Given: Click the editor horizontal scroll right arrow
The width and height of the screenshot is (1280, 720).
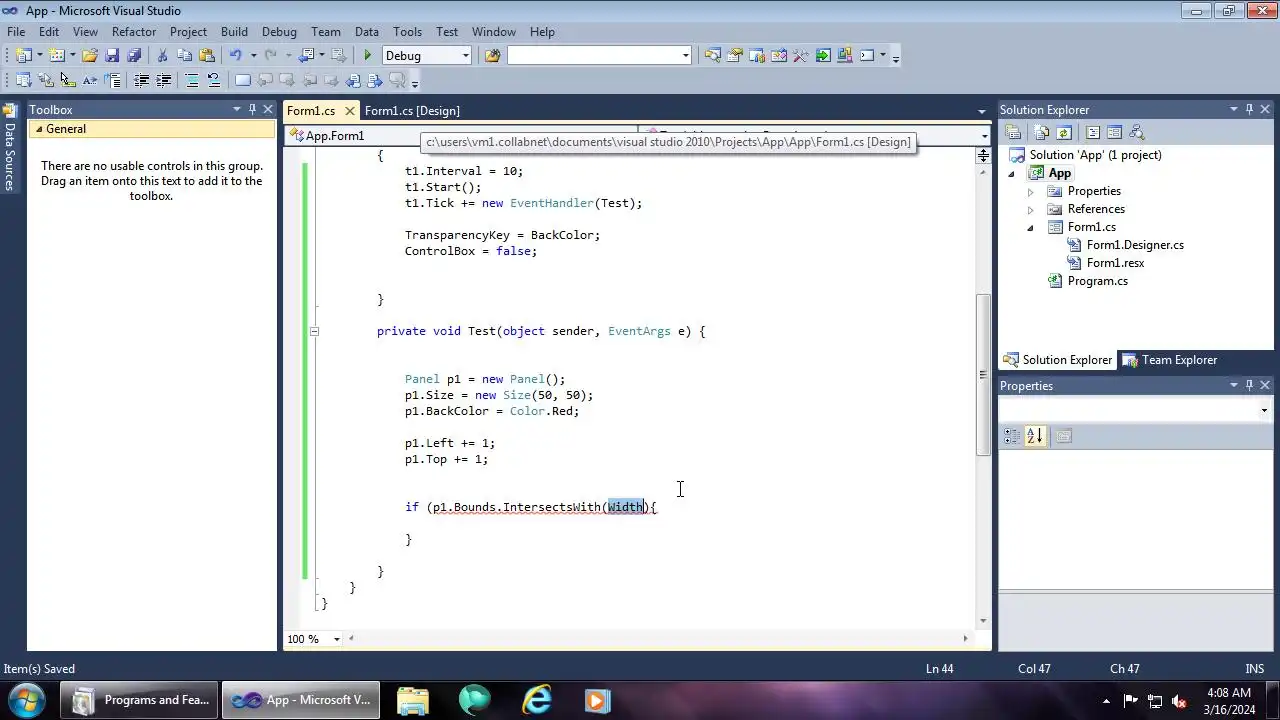Looking at the screenshot, I should tap(965, 638).
